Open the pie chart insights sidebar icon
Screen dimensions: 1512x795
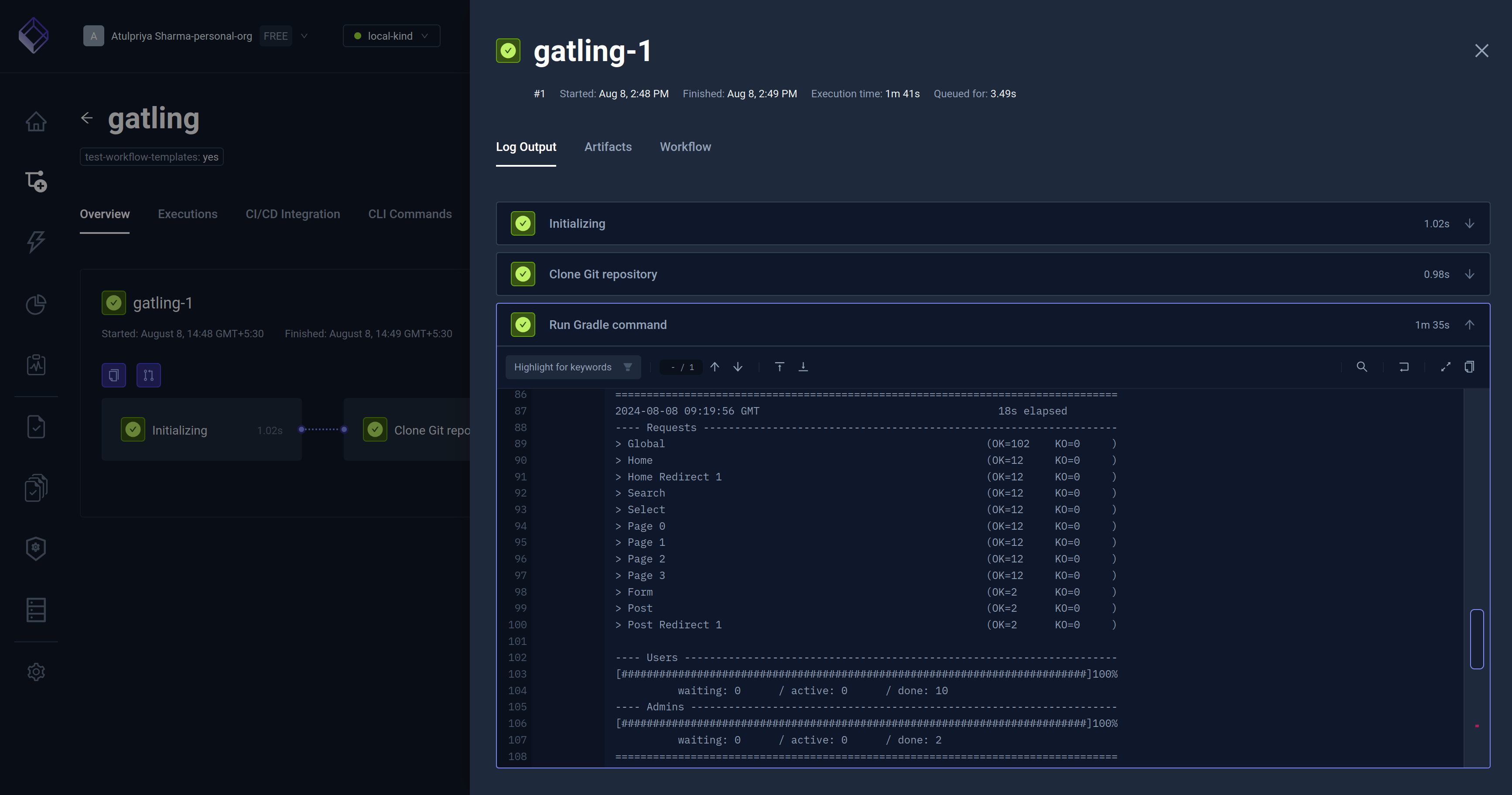(36, 304)
